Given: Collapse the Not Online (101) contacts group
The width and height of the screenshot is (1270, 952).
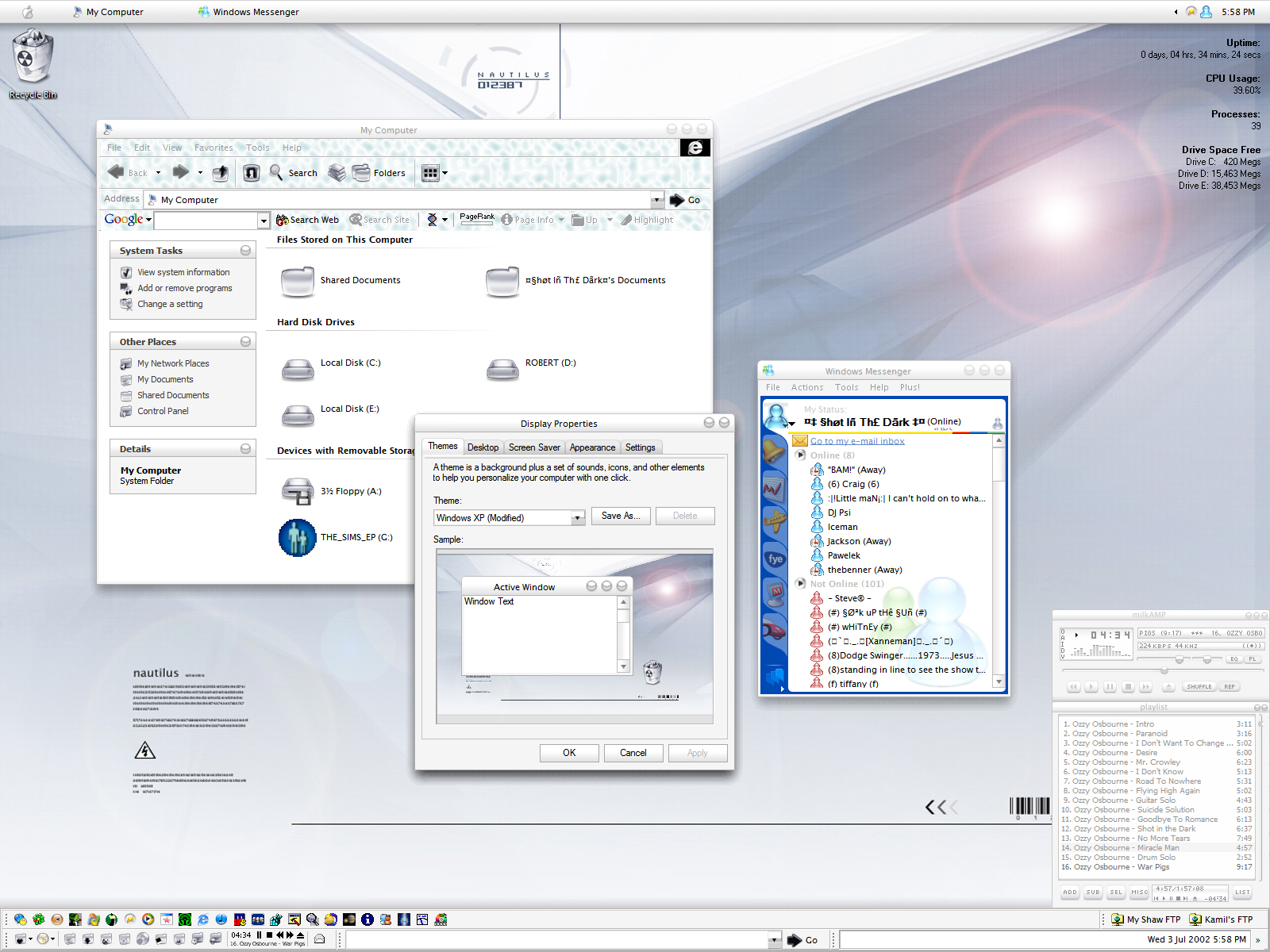Looking at the screenshot, I should click(801, 584).
